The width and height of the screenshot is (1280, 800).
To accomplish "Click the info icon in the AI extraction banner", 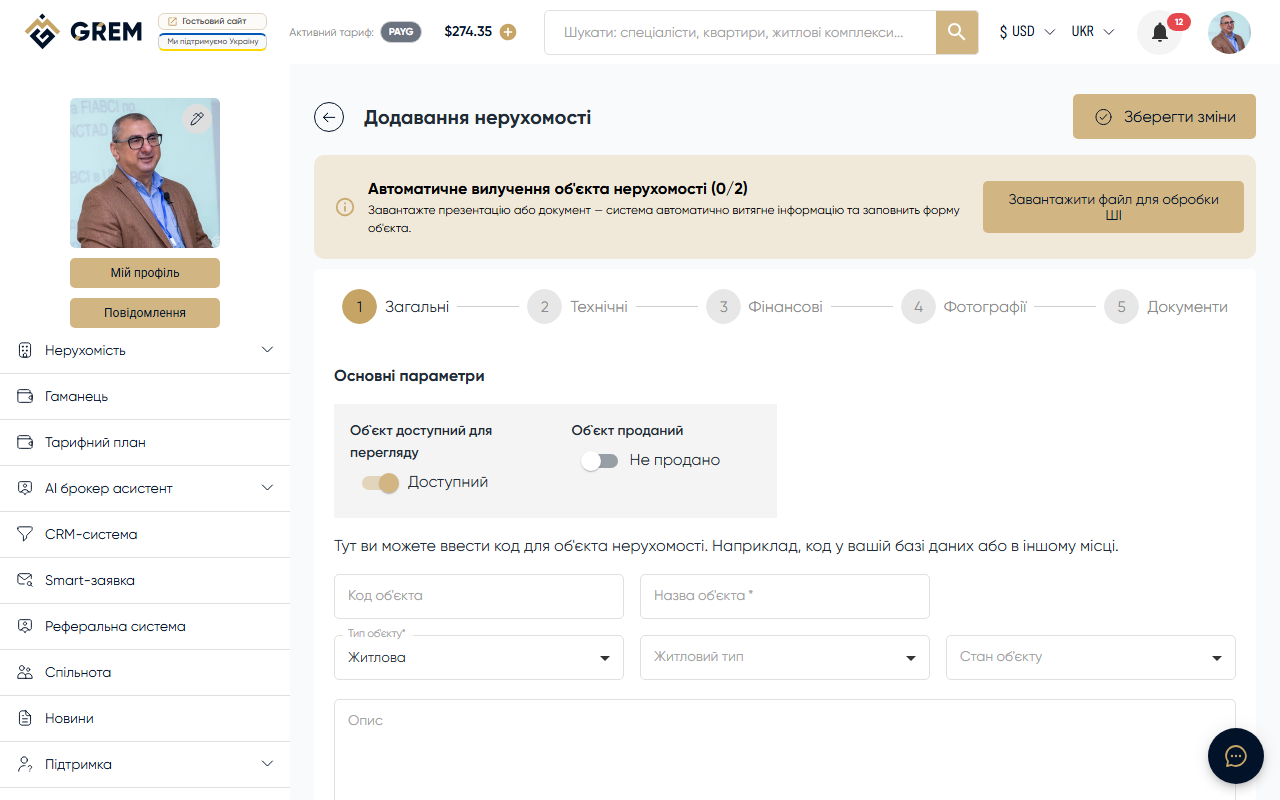I will pyautogui.click(x=345, y=207).
